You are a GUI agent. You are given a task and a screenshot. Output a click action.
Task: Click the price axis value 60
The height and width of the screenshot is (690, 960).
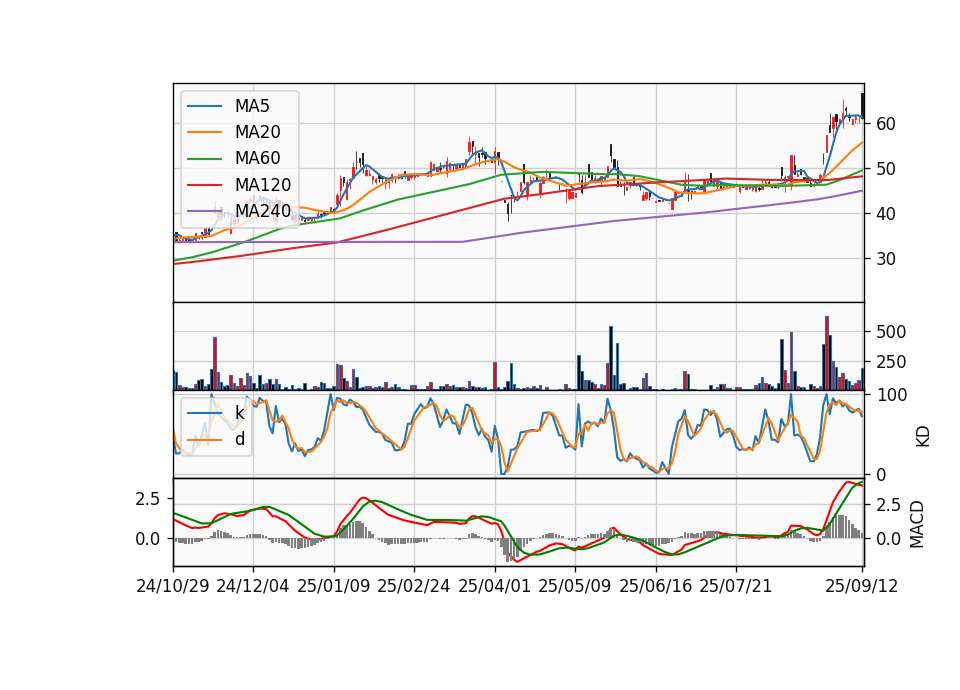(x=886, y=124)
